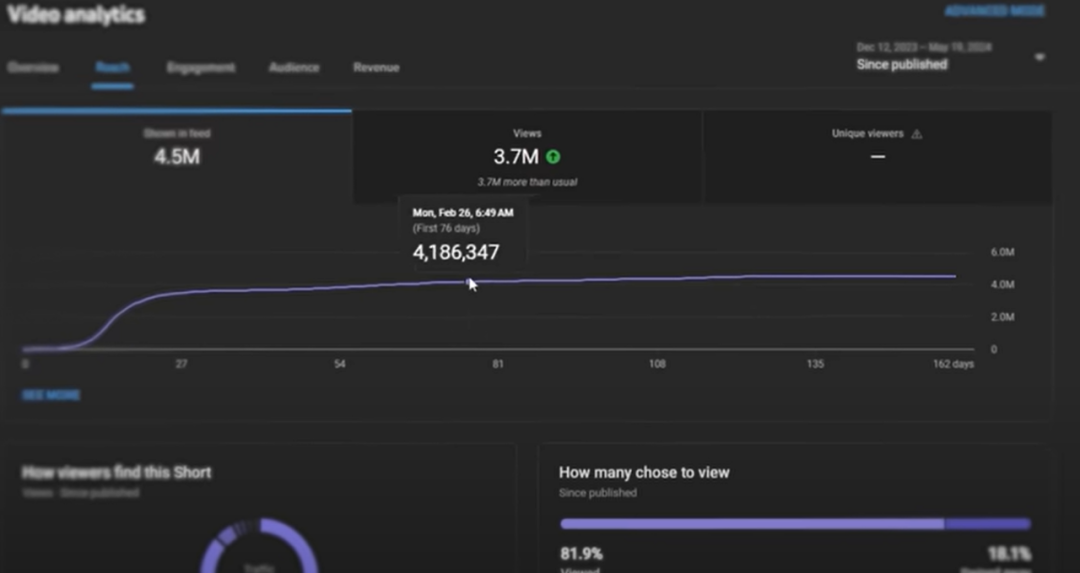
Task: Click the darker swiped-away segment of the bar
Action: click(987, 524)
